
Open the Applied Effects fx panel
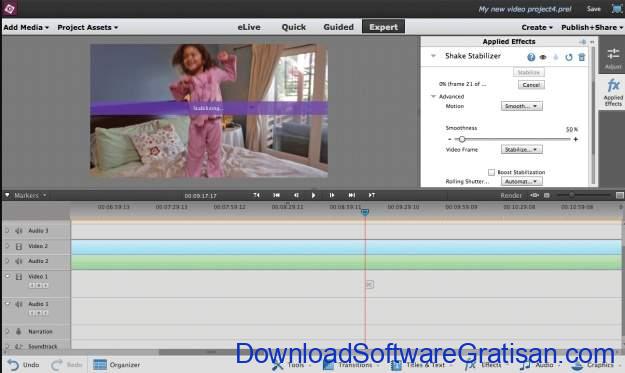[x=613, y=92]
